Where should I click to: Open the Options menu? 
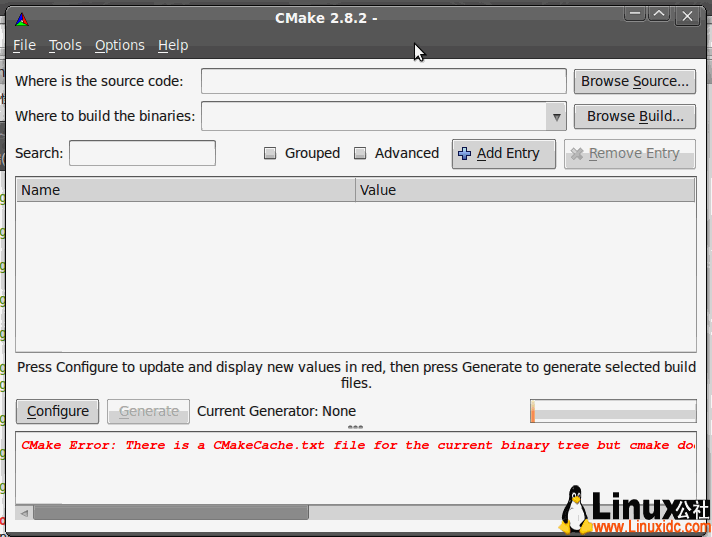tap(120, 45)
